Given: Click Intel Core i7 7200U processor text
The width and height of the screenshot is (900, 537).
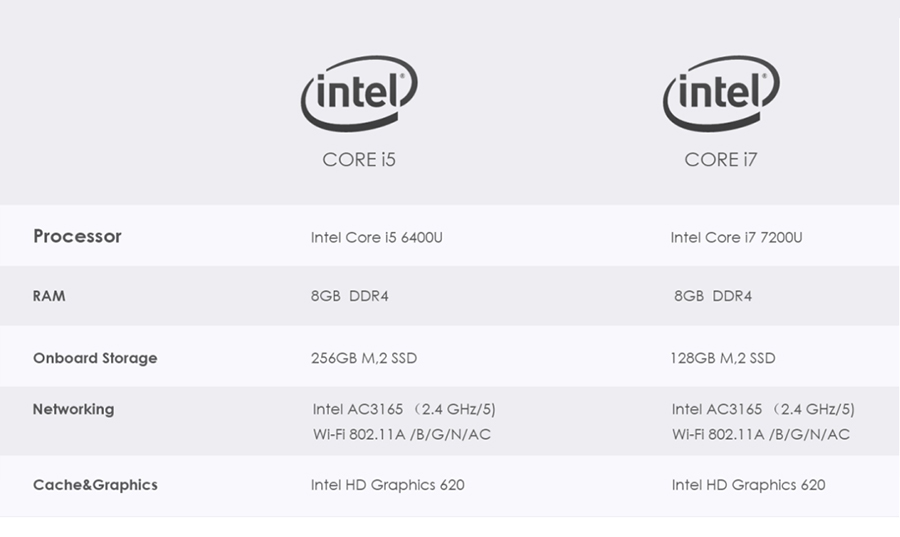Looking at the screenshot, I should point(736,238).
